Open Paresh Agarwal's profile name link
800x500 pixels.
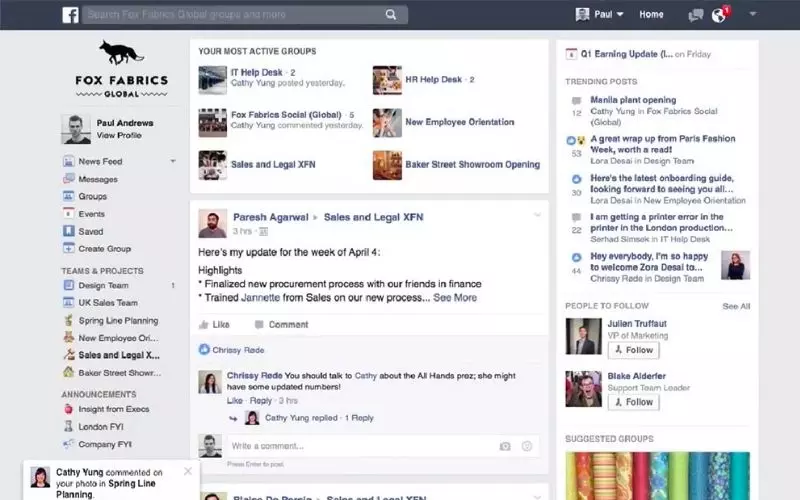[270, 217]
